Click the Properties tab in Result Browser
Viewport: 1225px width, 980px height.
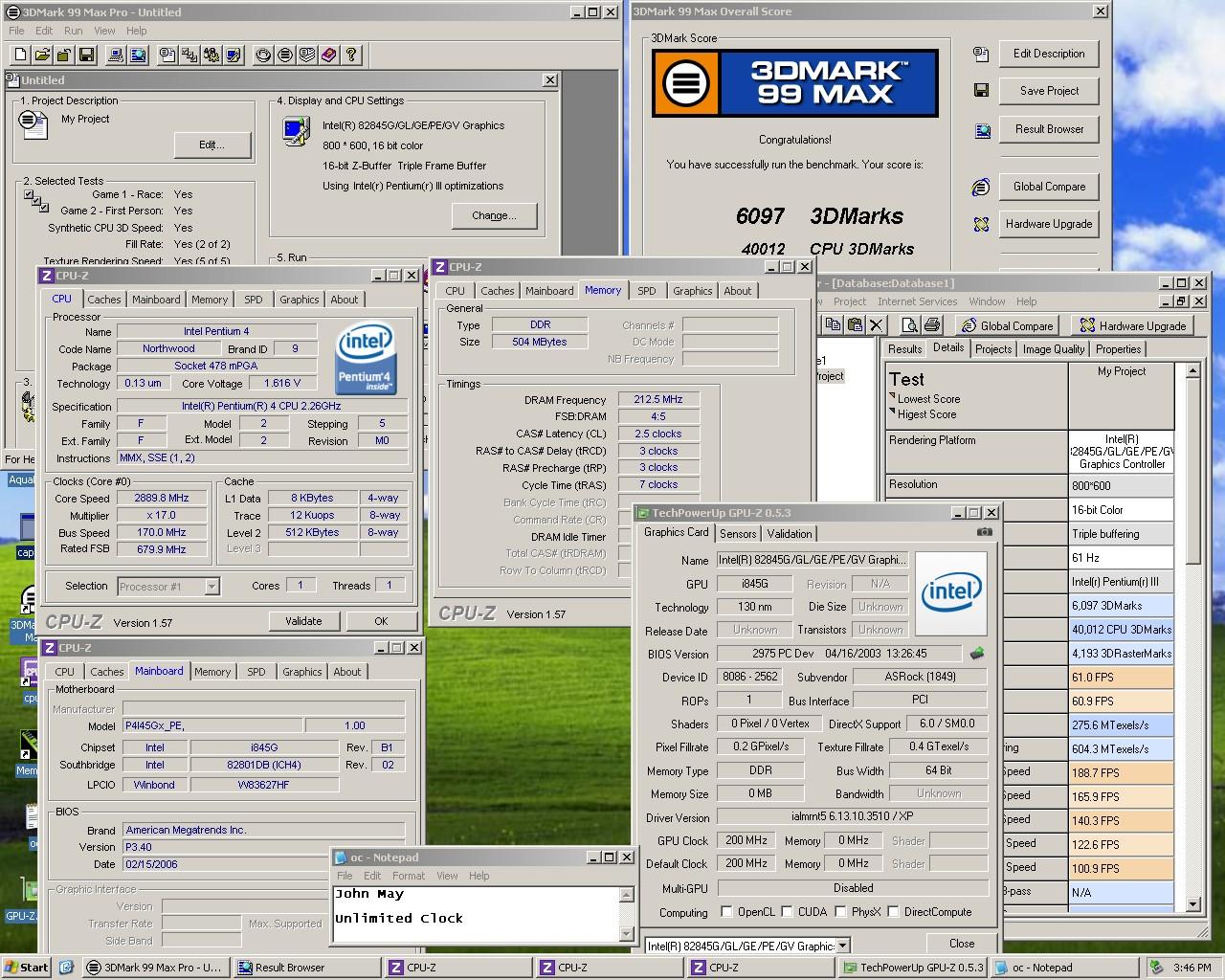point(1118,349)
